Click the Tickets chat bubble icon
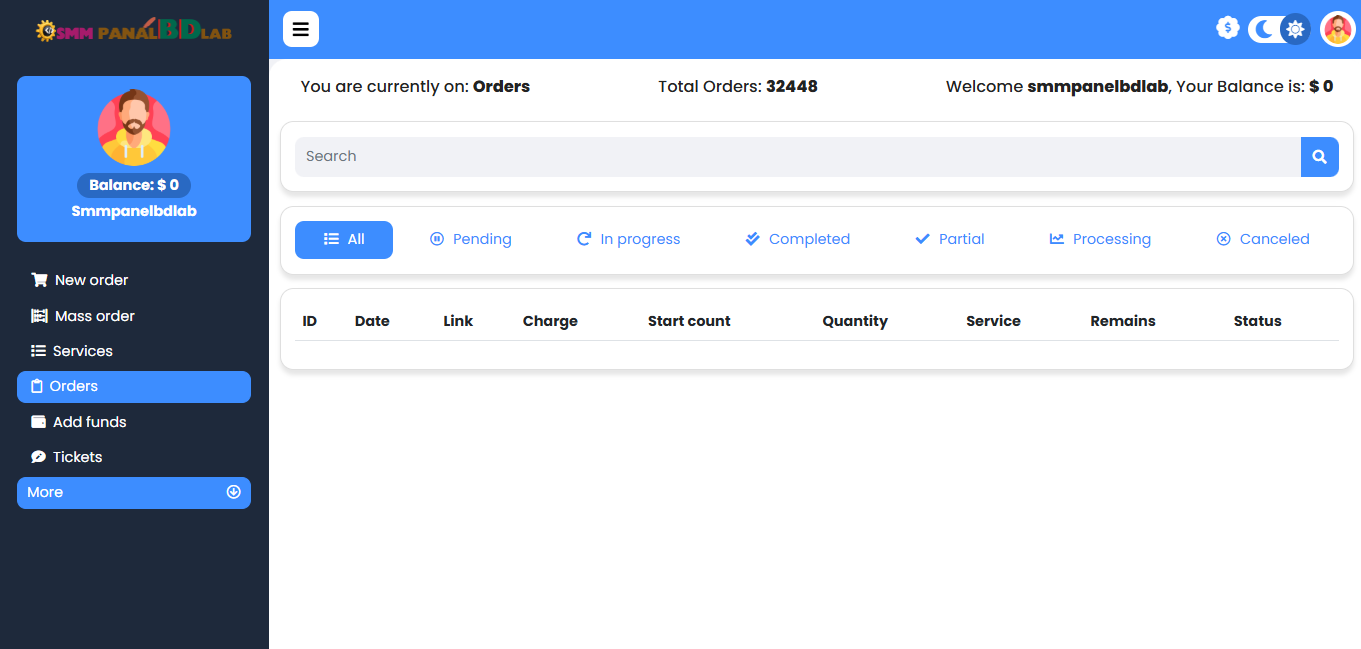The image size is (1361, 649). [39, 457]
